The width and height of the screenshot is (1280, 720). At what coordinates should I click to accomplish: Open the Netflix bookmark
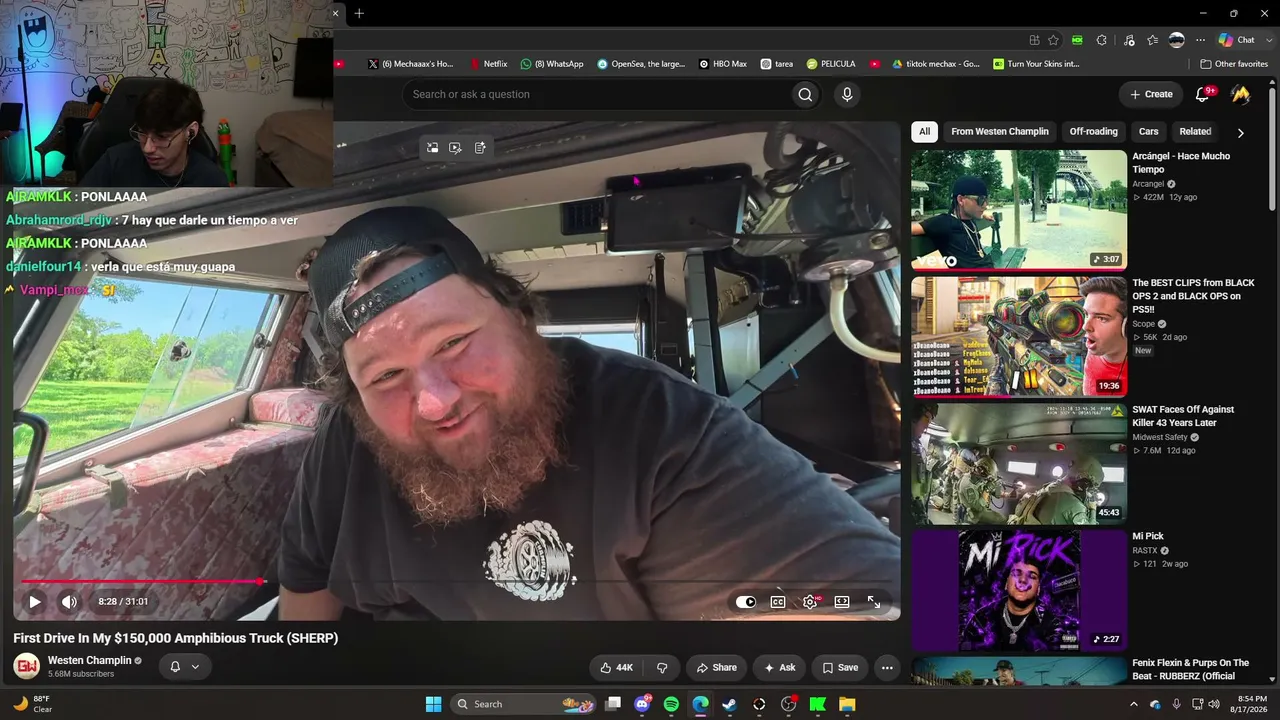point(488,64)
